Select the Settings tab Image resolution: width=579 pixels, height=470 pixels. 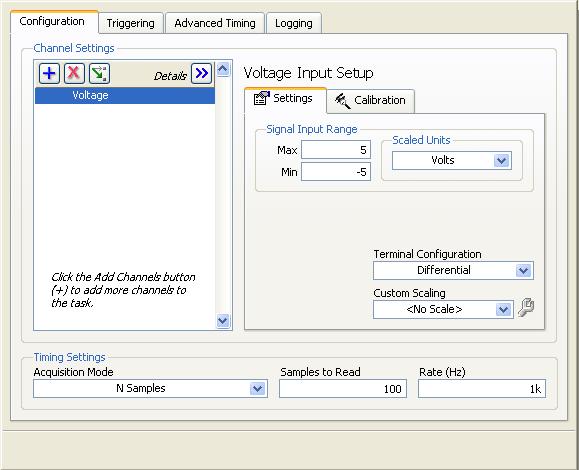tap(285, 99)
